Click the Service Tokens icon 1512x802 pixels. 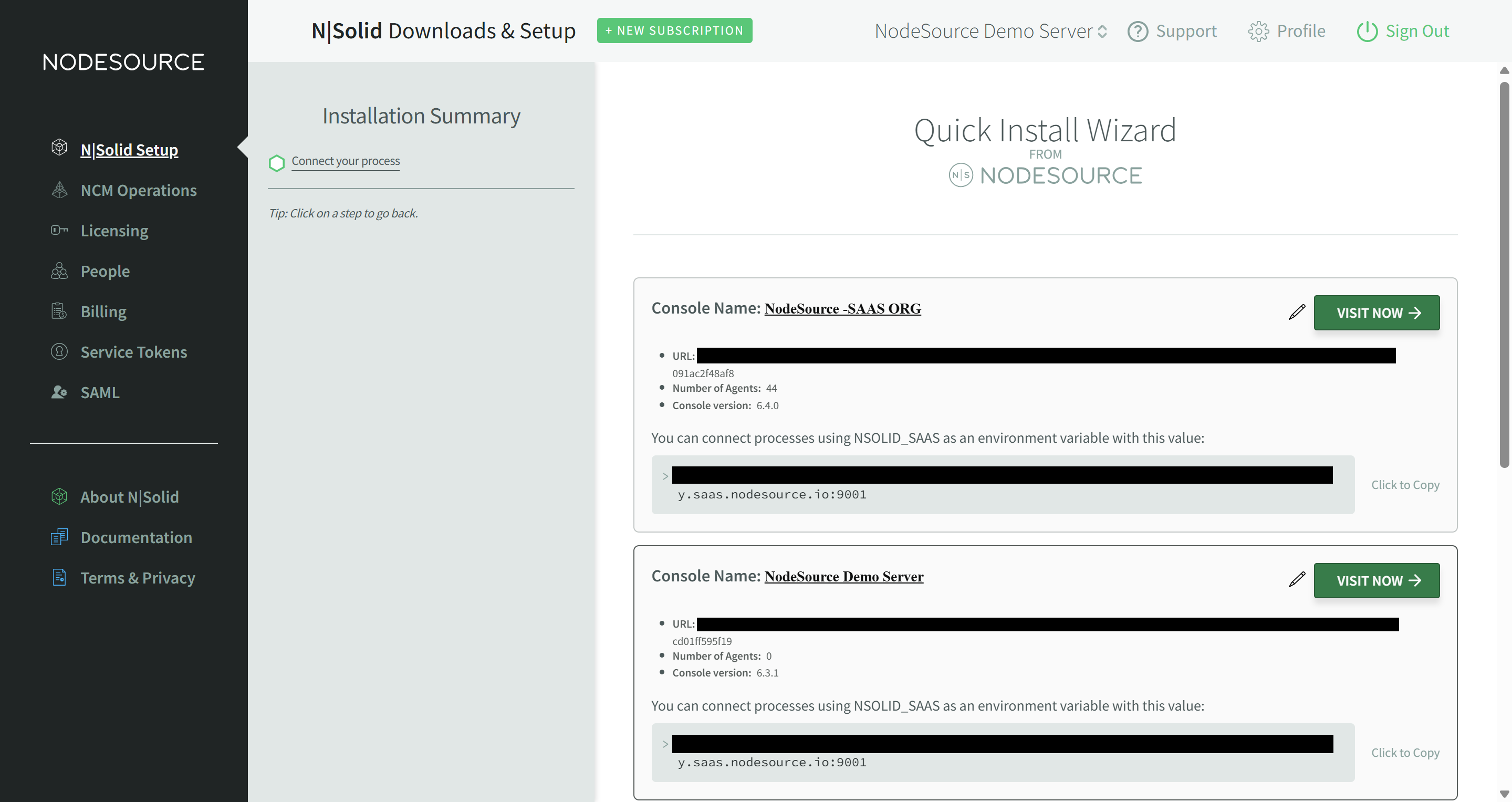coord(59,351)
